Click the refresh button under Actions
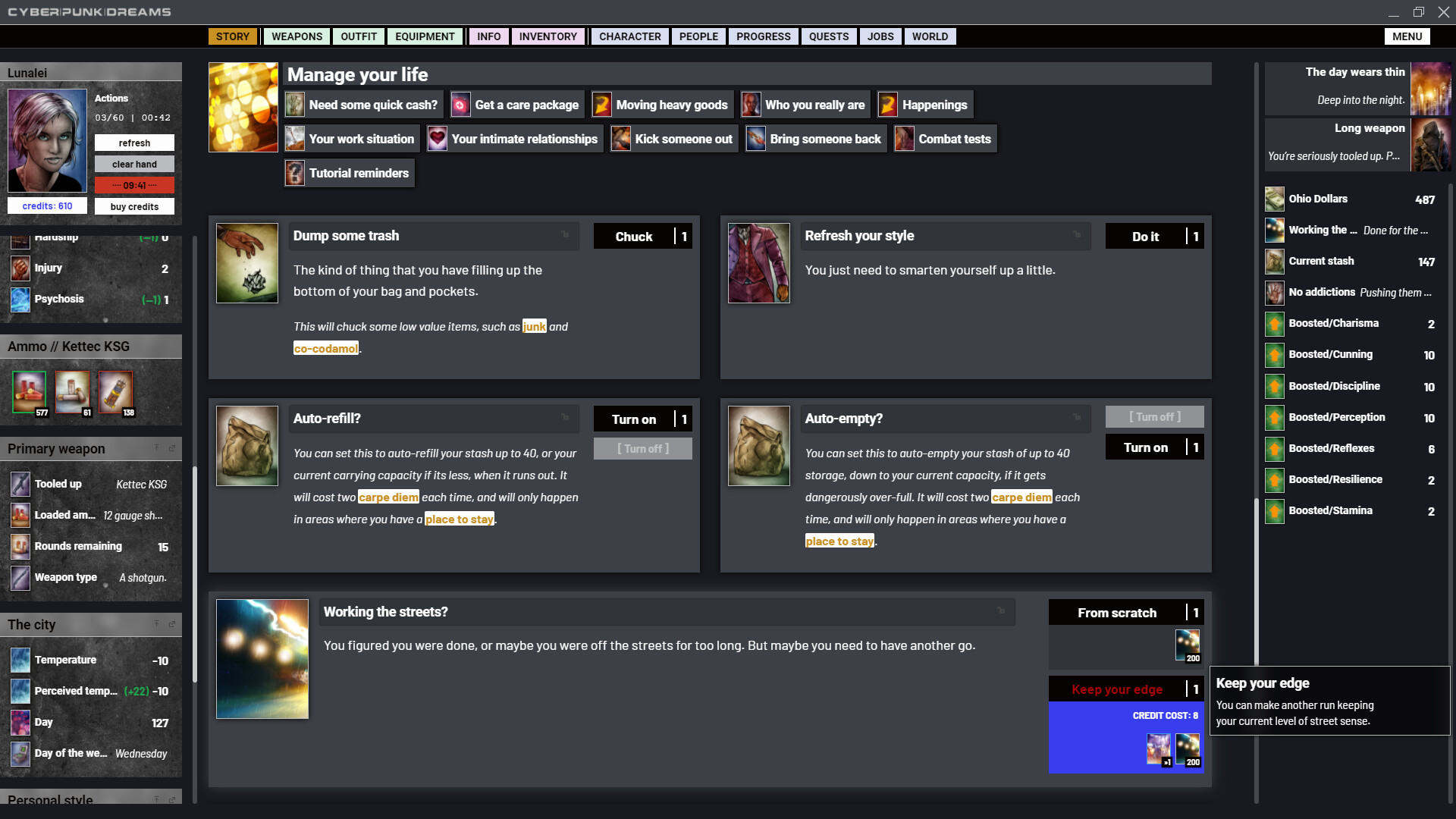The width and height of the screenshot is (1456, 819). coord(134,143)
